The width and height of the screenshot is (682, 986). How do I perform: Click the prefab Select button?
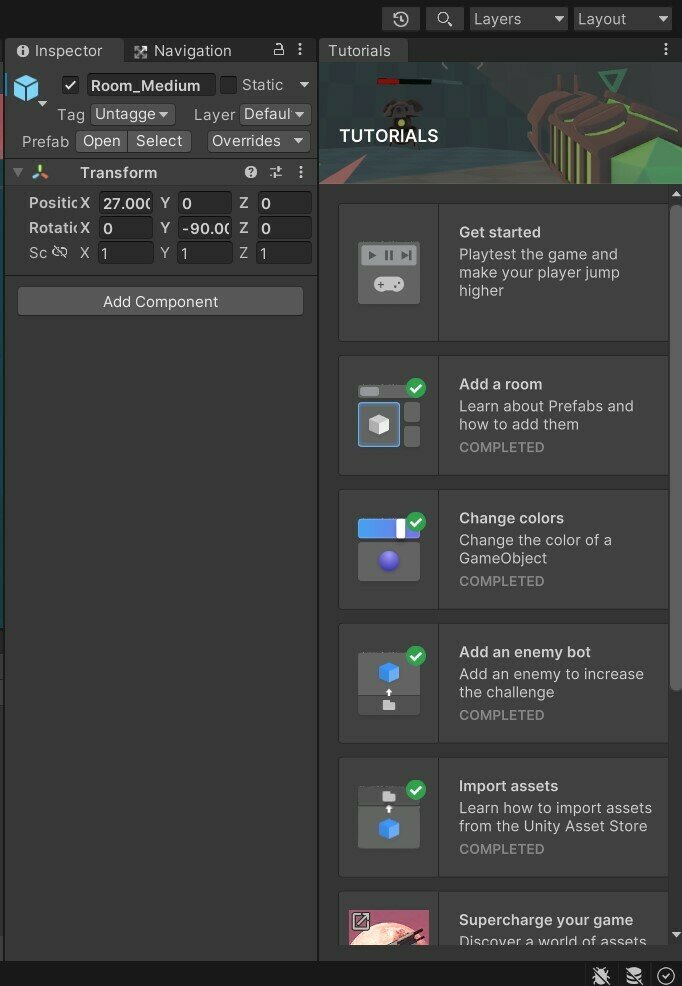click(x=159, y=141)
